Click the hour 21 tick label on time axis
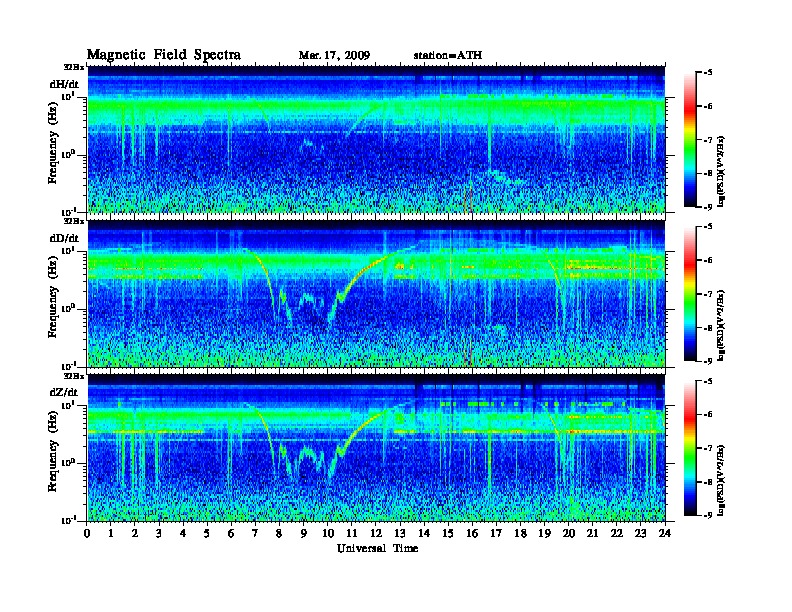The width and height of the screenshot is (792, 612). coord(592,533)
